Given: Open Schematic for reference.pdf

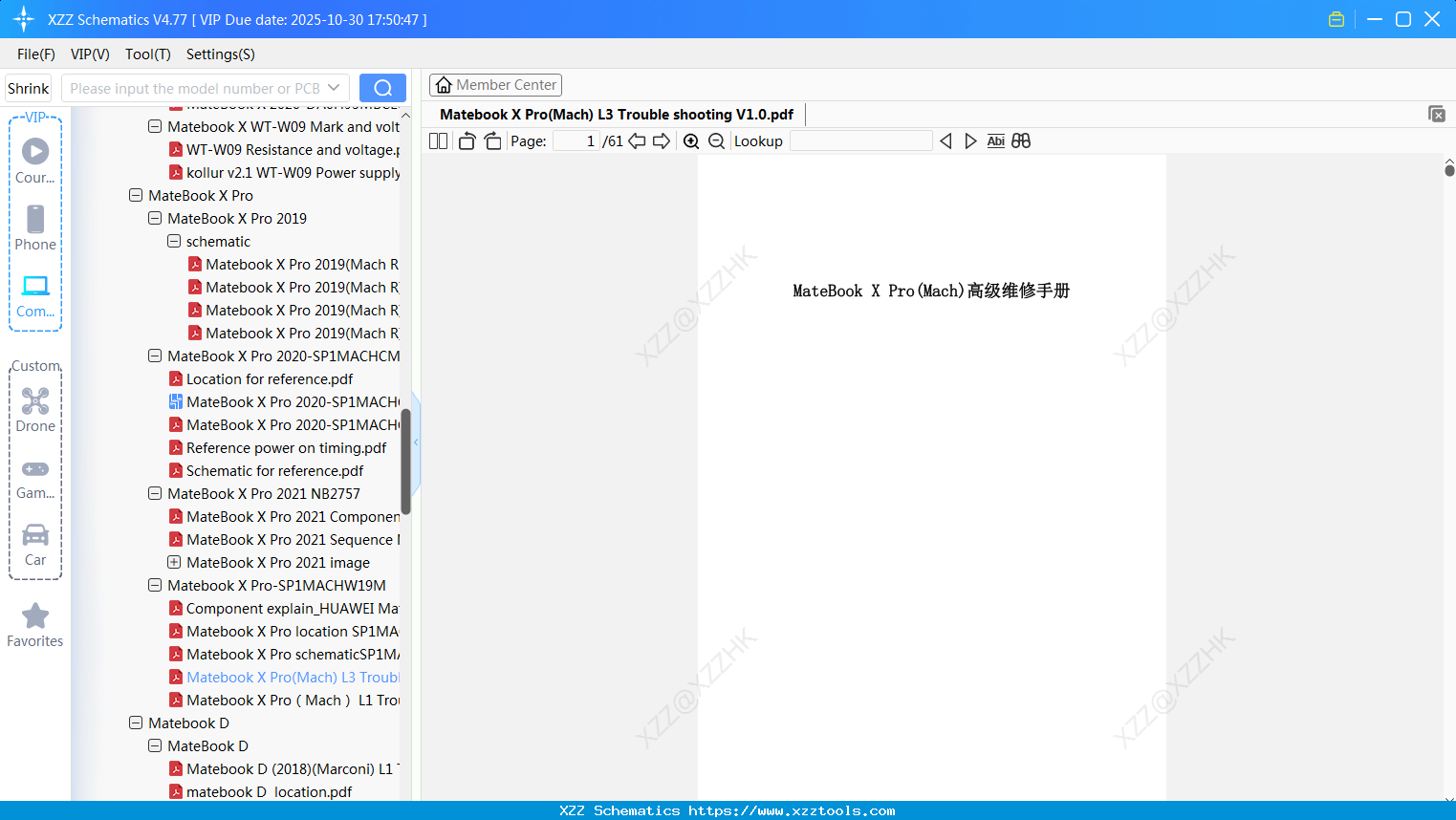Looking at the screenshot, I should pos(267,470).
